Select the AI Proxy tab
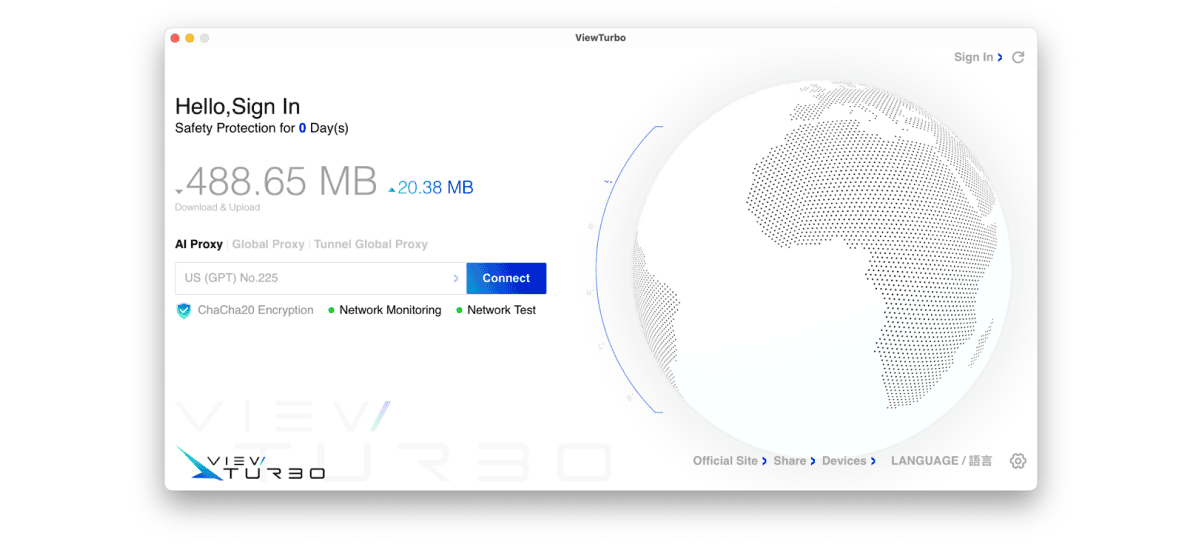The image size is (1201, 545). coord(199,244)
